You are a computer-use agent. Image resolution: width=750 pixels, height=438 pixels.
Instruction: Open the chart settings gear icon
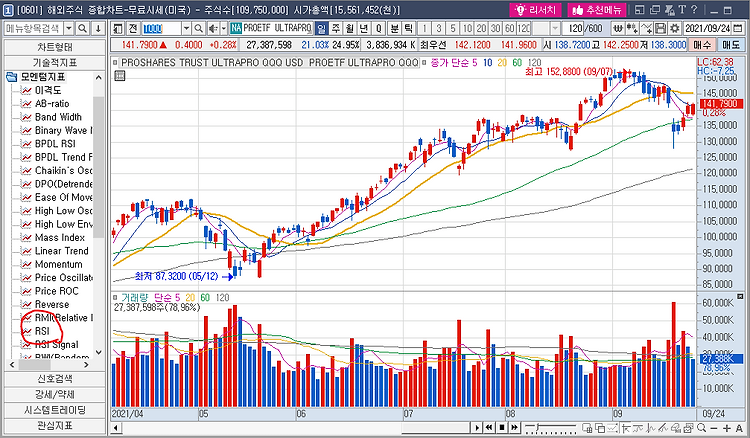pyautogui.click(x=674, y=28)
